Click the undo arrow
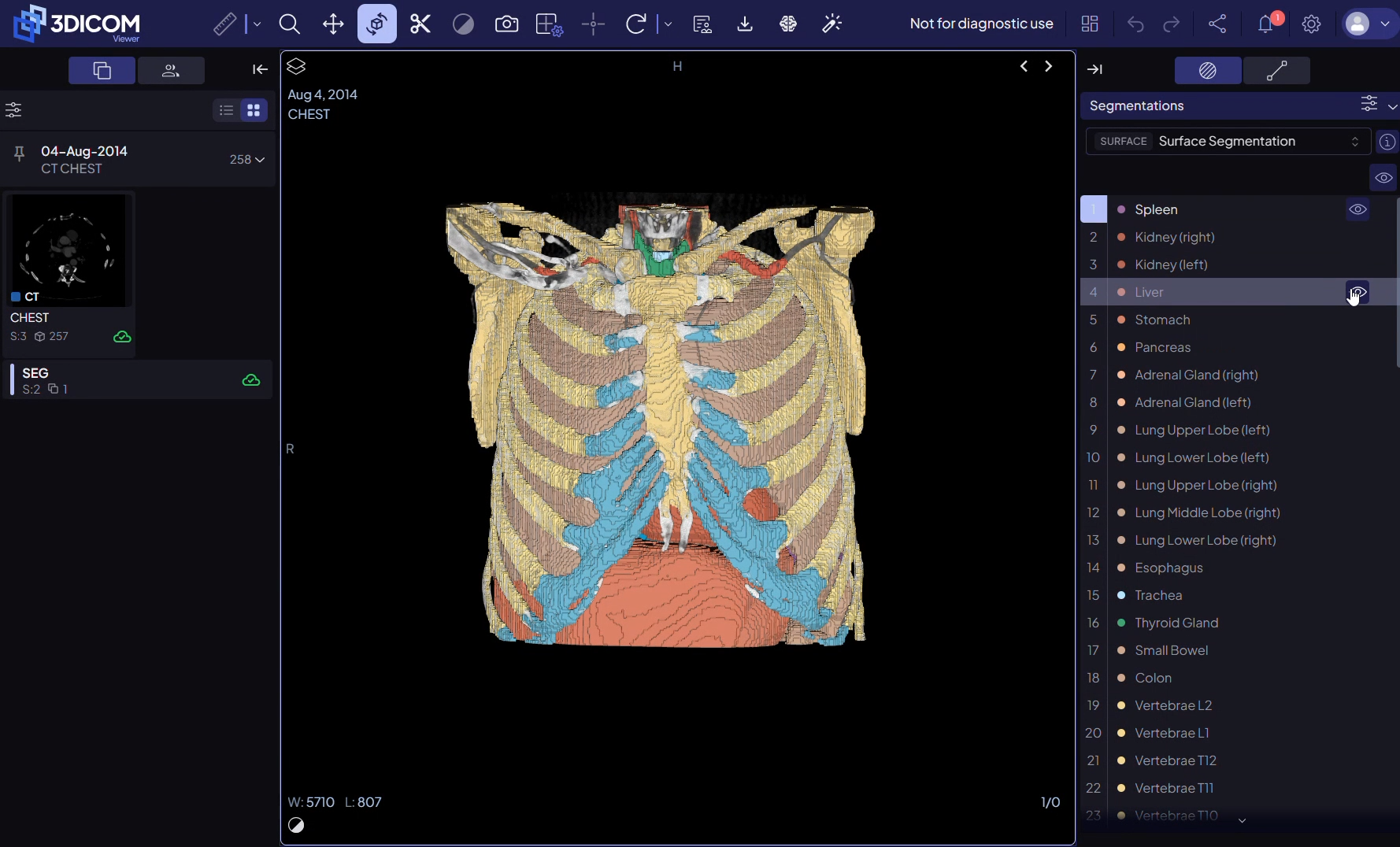Viewport: 1400px width, 847px height. coord(1135,24)
